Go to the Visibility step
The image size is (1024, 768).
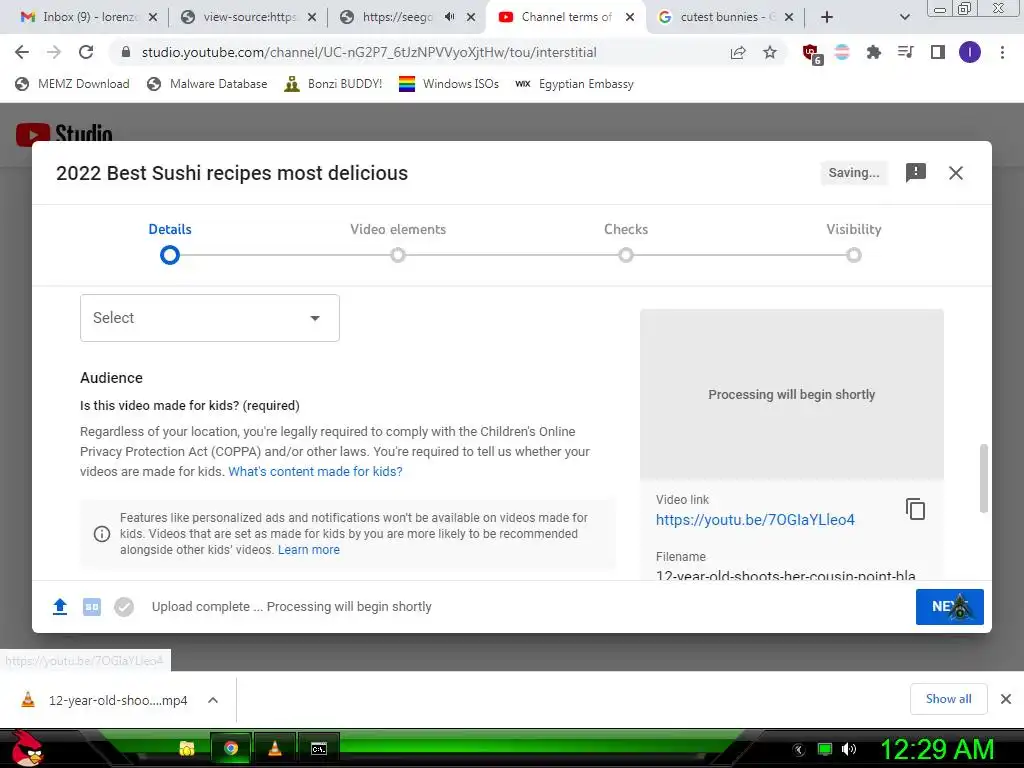coord(854,242)
